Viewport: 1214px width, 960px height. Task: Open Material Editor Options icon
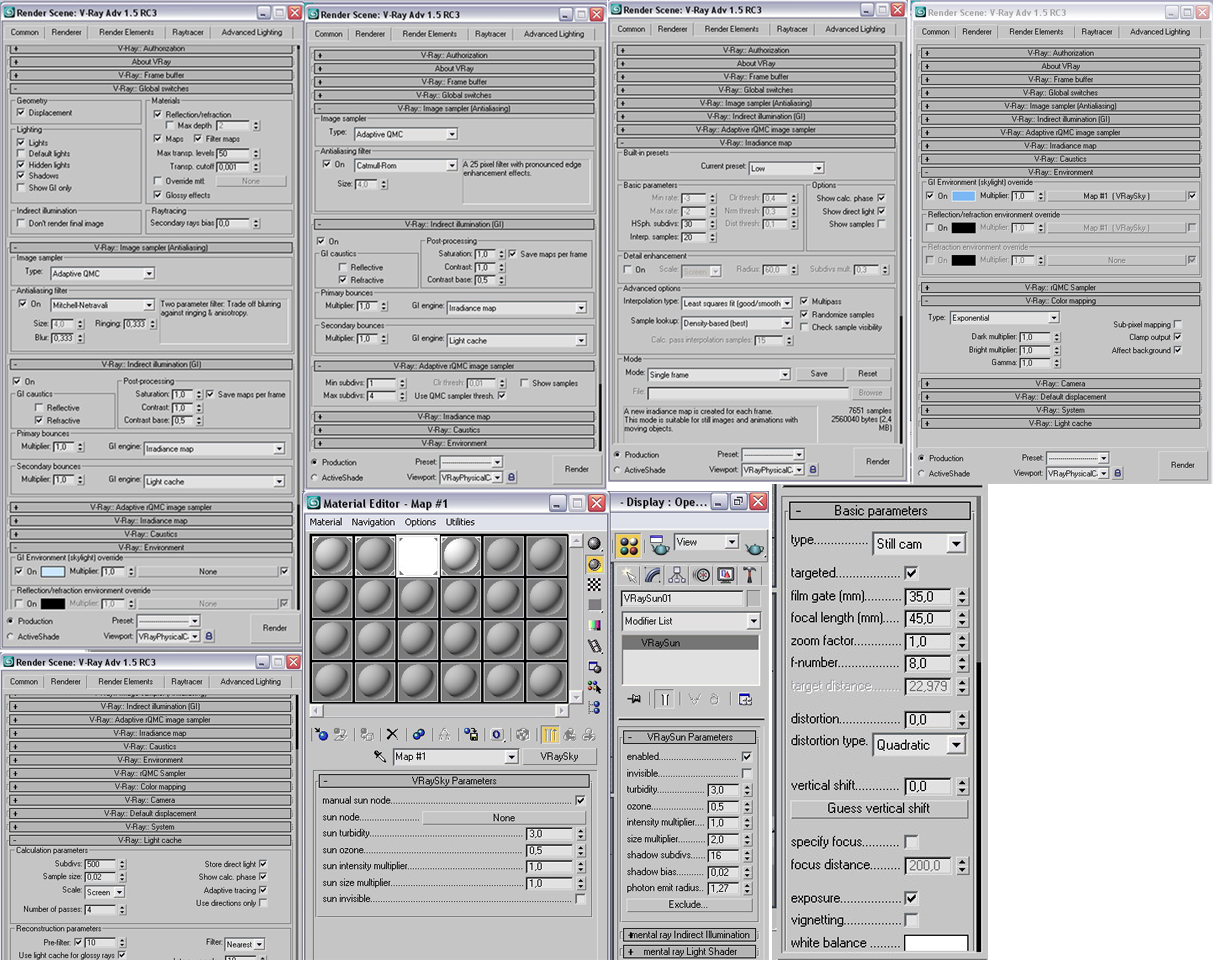click(x=594, y=666)
